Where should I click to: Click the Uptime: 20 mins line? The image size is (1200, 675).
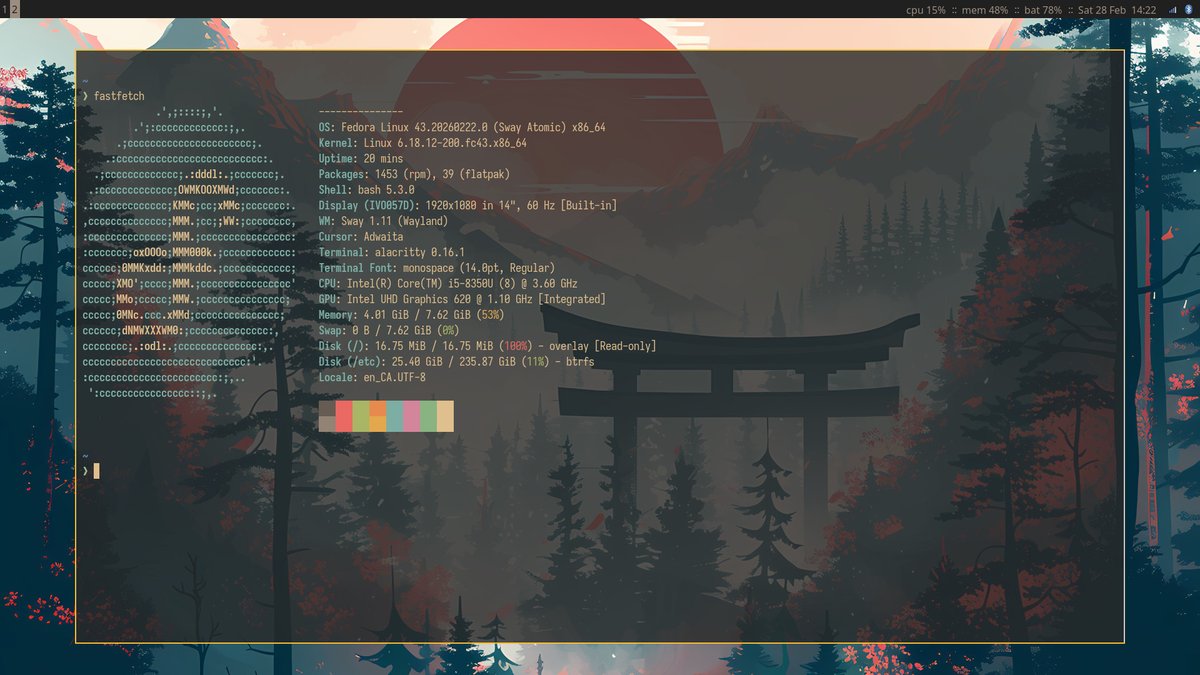[x=361, y=159]
